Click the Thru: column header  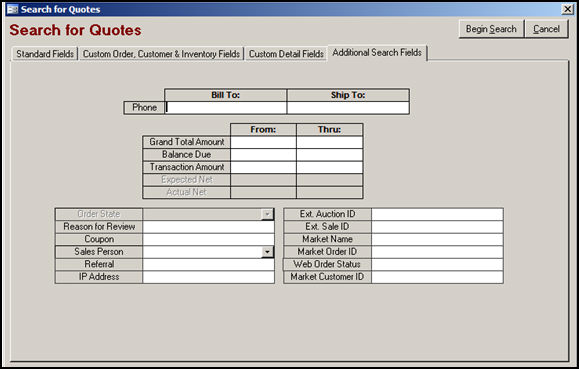click(329, 130)
